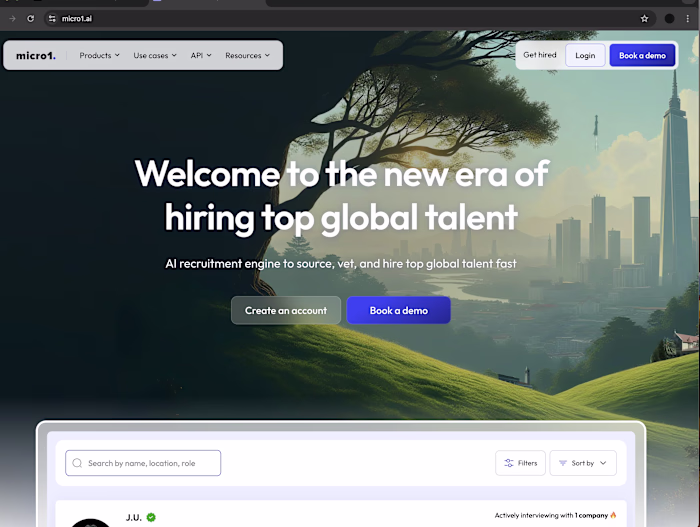Click Create an account button
Screen dimensions: 700x527
pyautogui.click(x=286, y=310)
